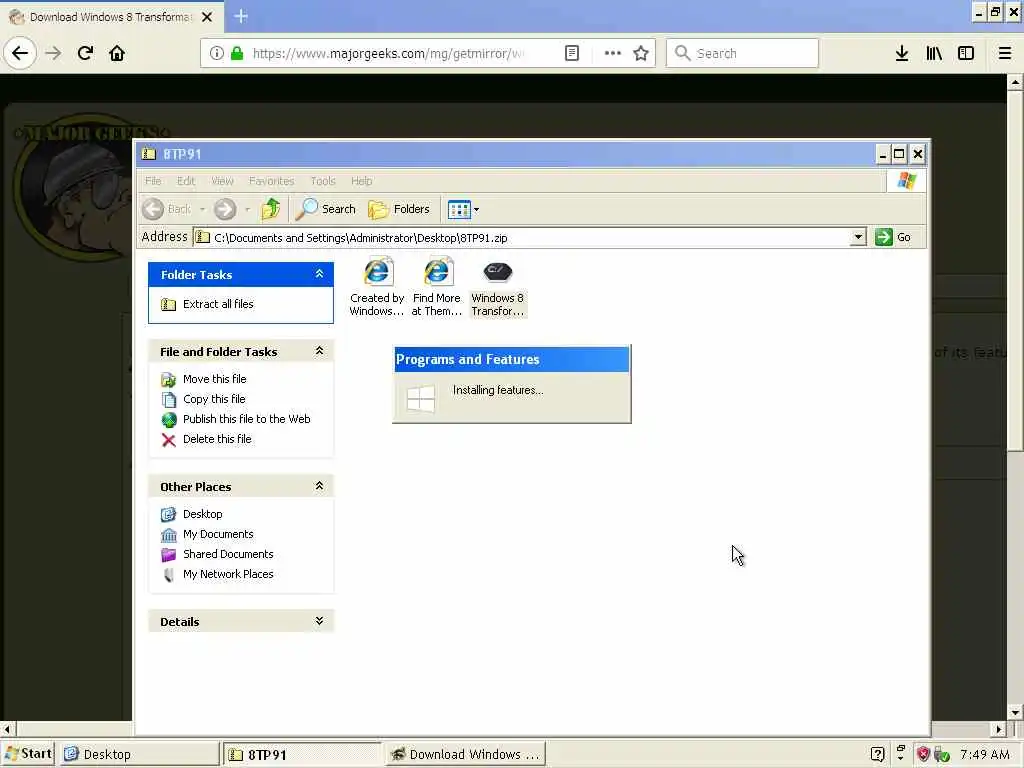Click the MajorGeeks site logo
Screen dimensions: 1024x768
pyautogui.click(x=72, y=186)
